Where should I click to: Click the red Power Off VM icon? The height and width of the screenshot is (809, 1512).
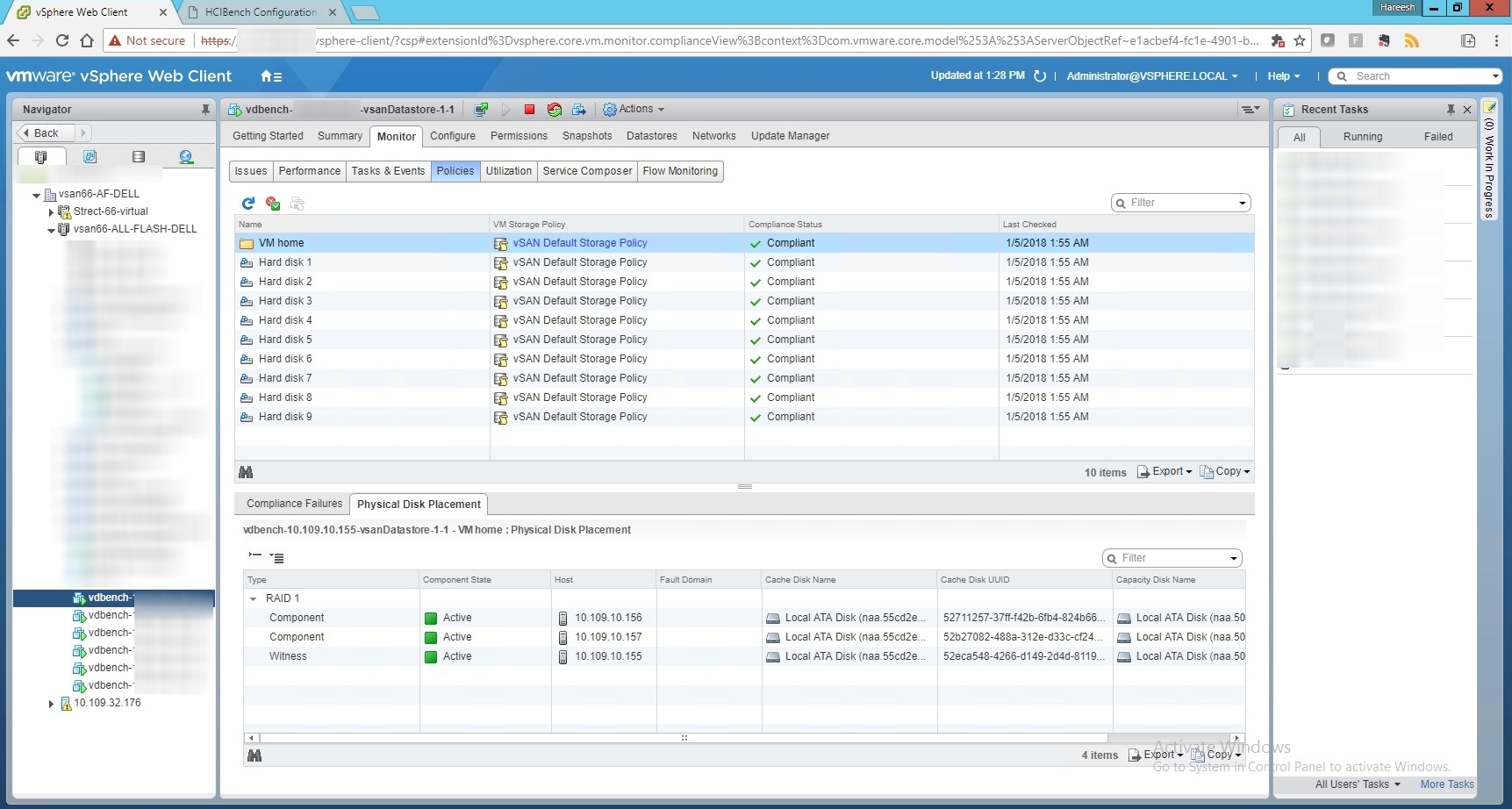point(529,110)
